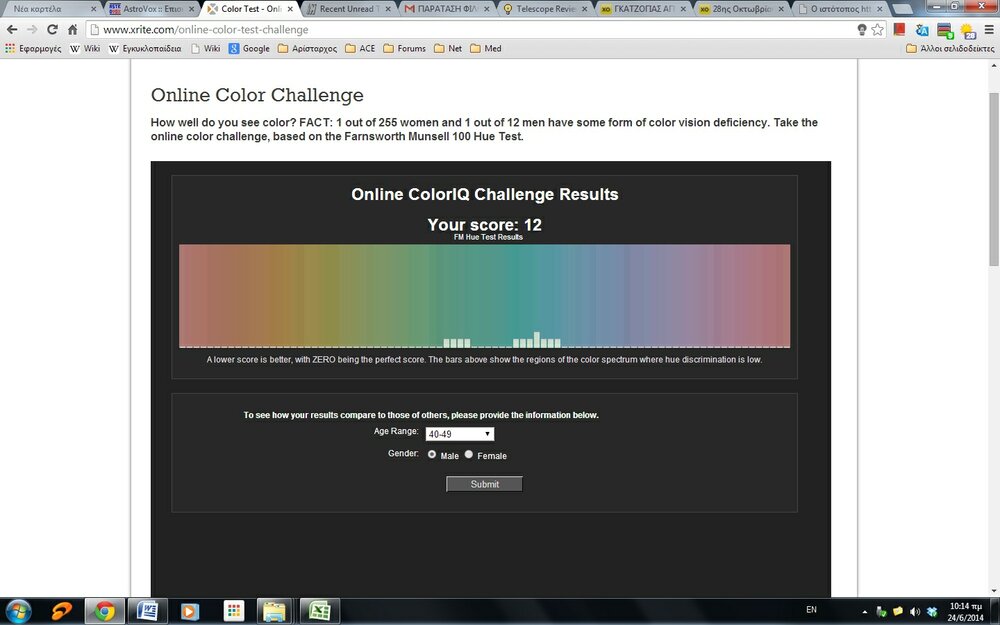Select the Female gender option

pyautogui.click(x=469, y=454)
